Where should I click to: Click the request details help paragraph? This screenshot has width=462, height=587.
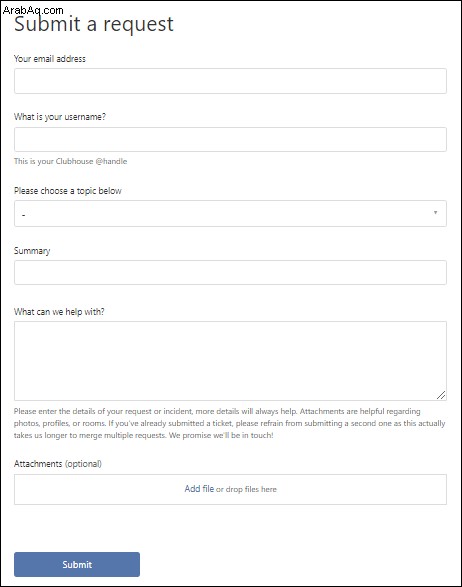coord(230,423)
